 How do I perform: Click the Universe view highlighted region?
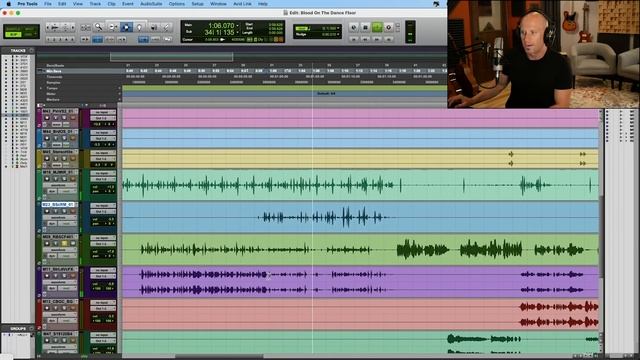click(x=171, y=57)
